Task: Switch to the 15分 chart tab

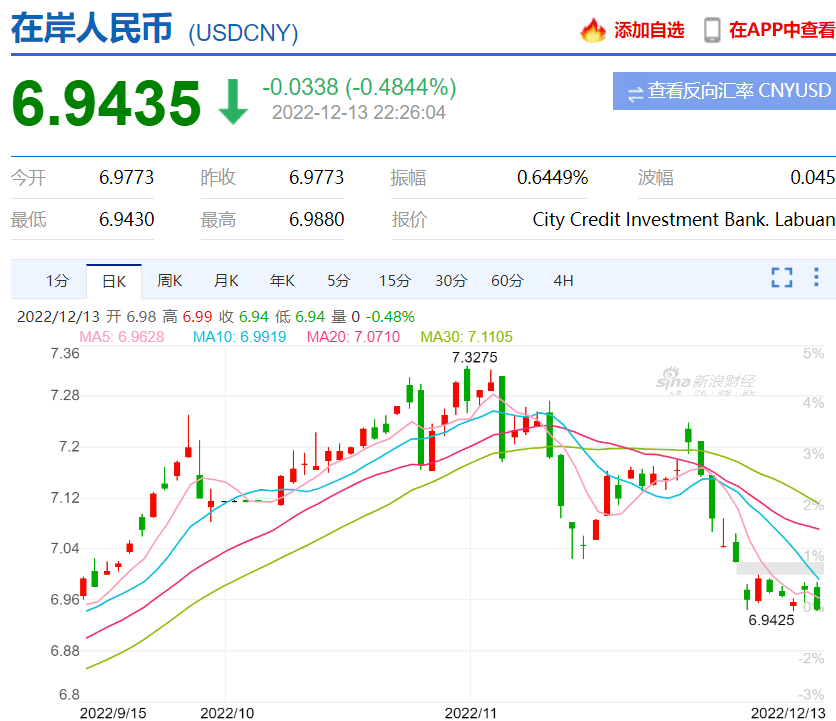Action: coord(395,281)
